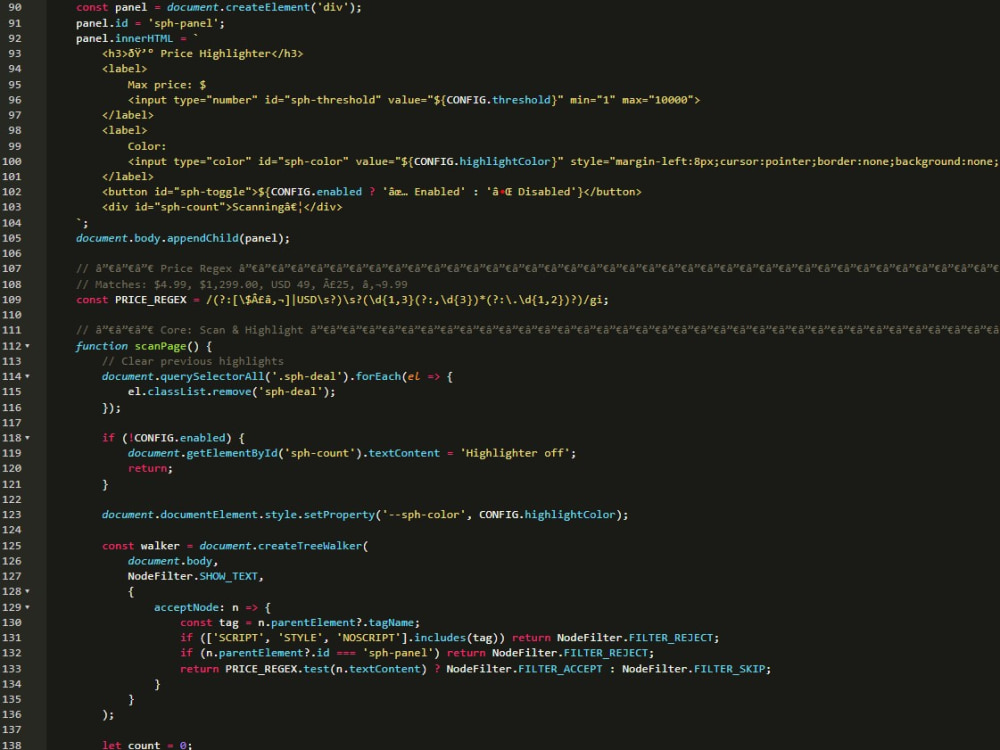Click 'tagName' on line 130
1000x750 pixels.
coord(392,622)
